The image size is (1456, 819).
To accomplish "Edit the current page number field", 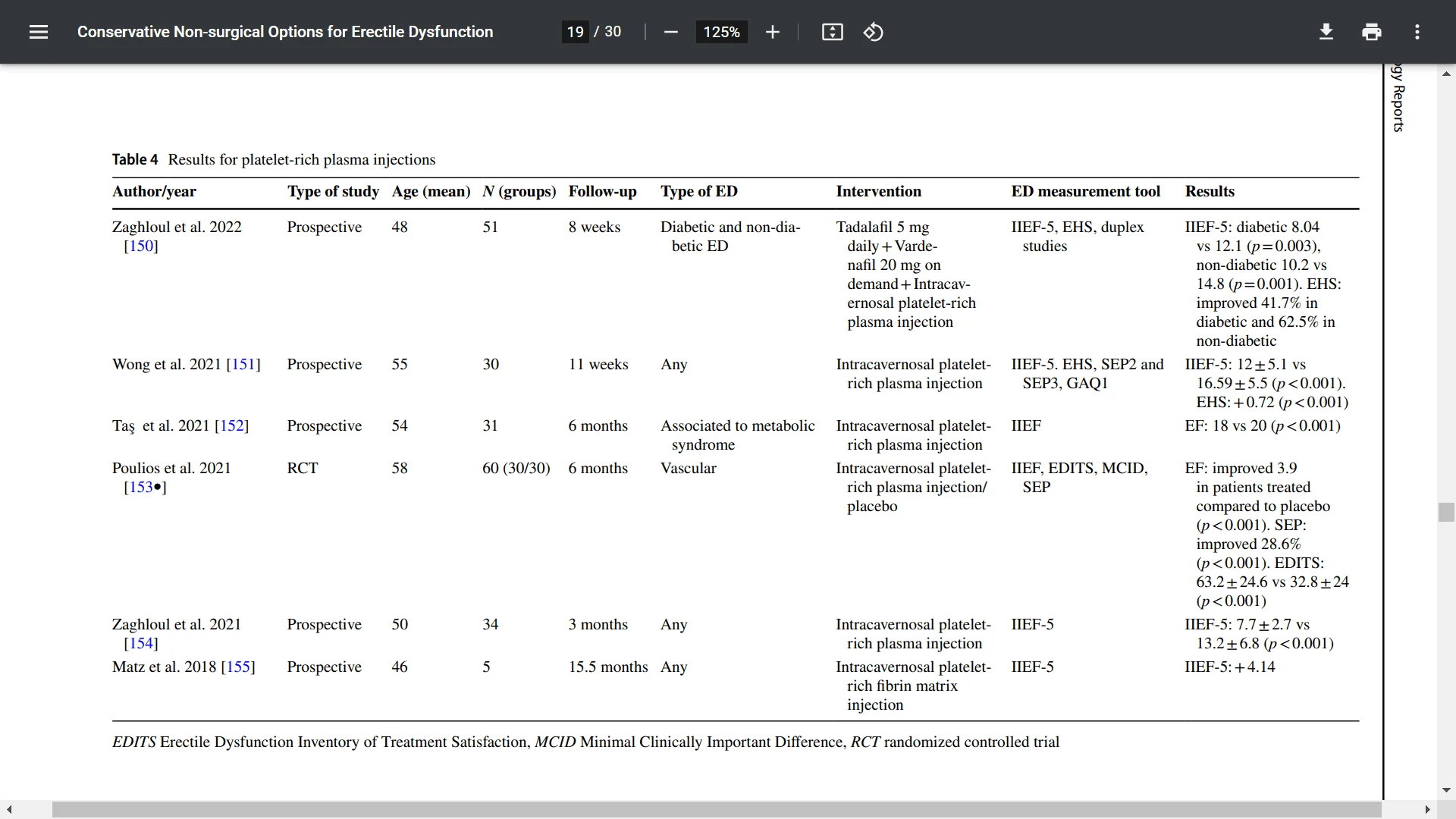I will click(x=575, y=32).
